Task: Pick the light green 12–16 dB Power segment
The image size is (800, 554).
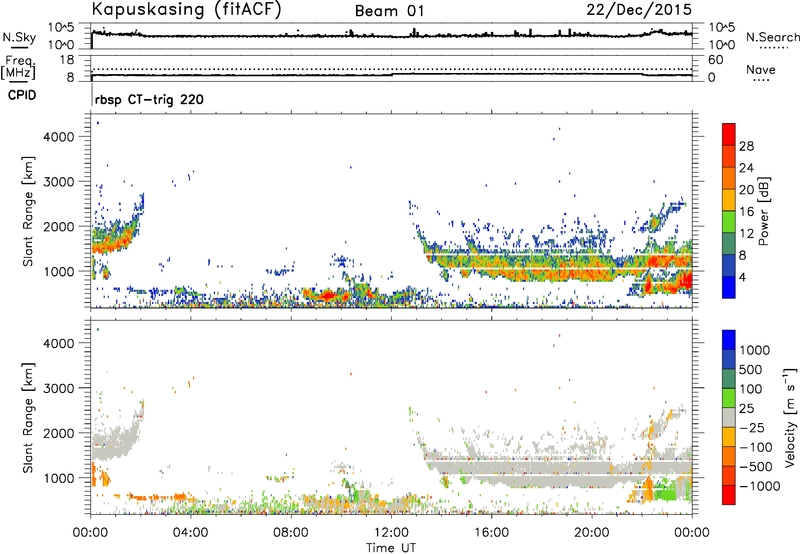Action: (x=729, y=222)
